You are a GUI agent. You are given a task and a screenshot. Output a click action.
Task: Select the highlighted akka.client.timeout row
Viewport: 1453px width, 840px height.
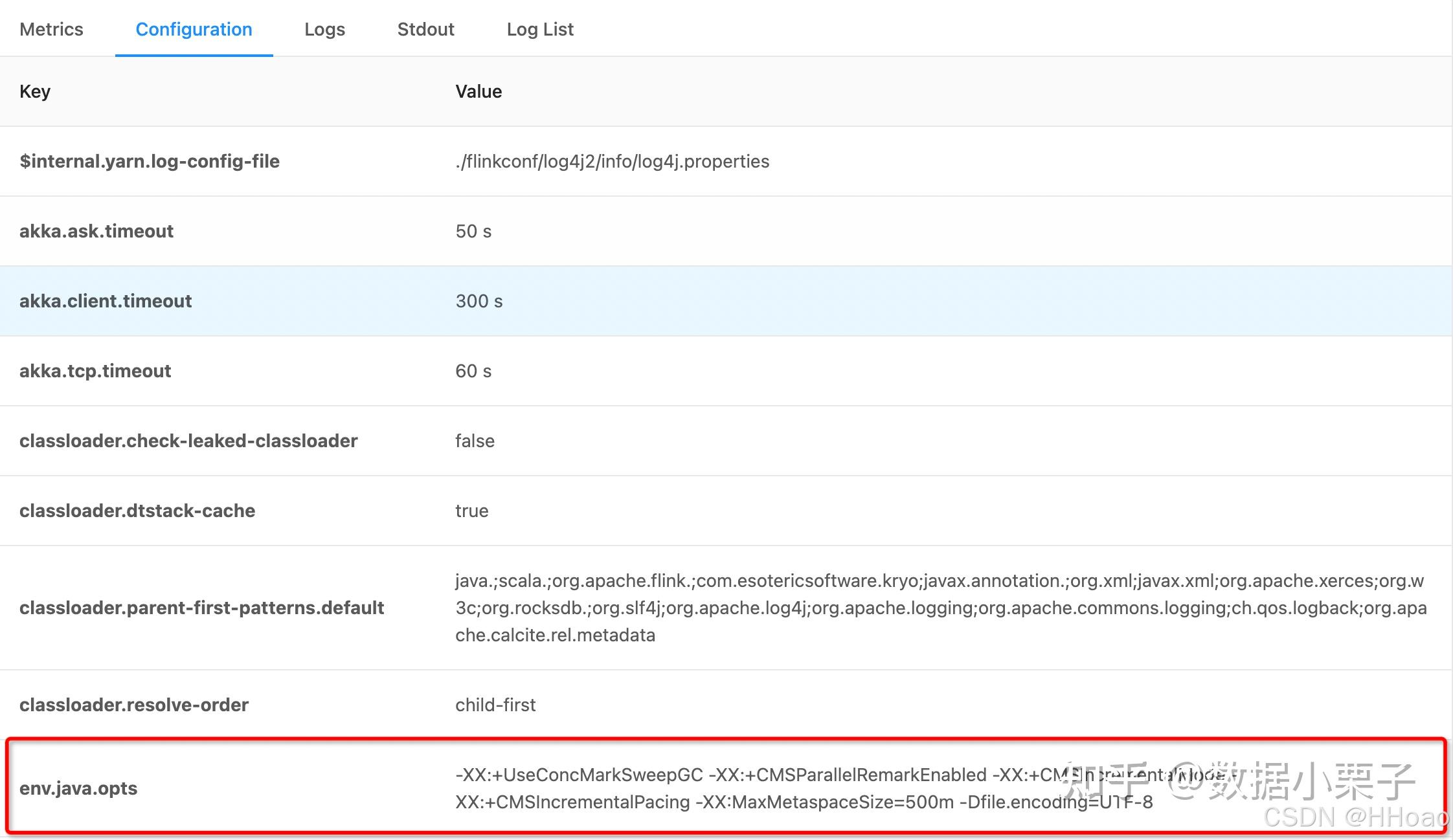coord(106,301)
